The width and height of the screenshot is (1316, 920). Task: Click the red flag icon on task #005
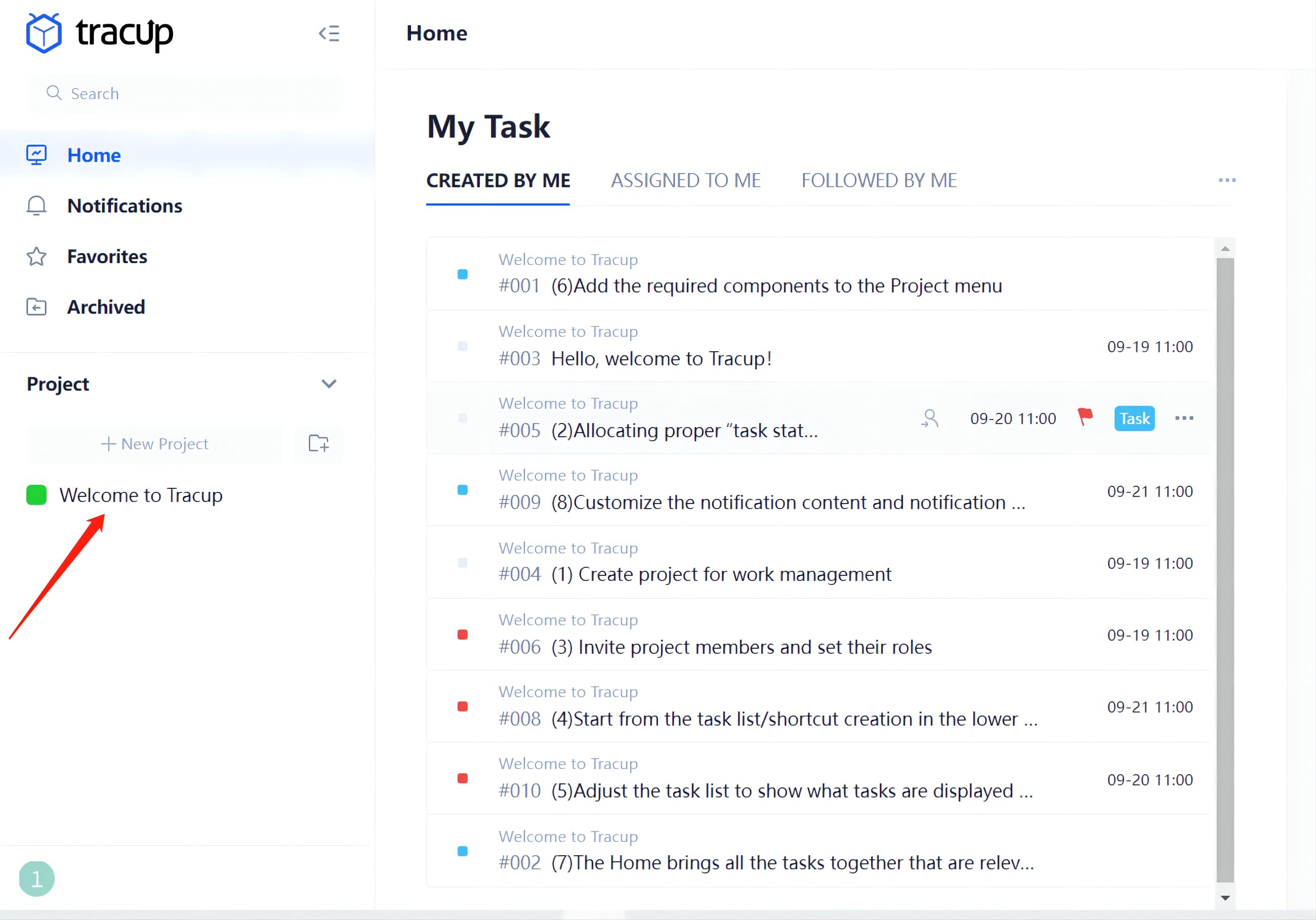1085,417
